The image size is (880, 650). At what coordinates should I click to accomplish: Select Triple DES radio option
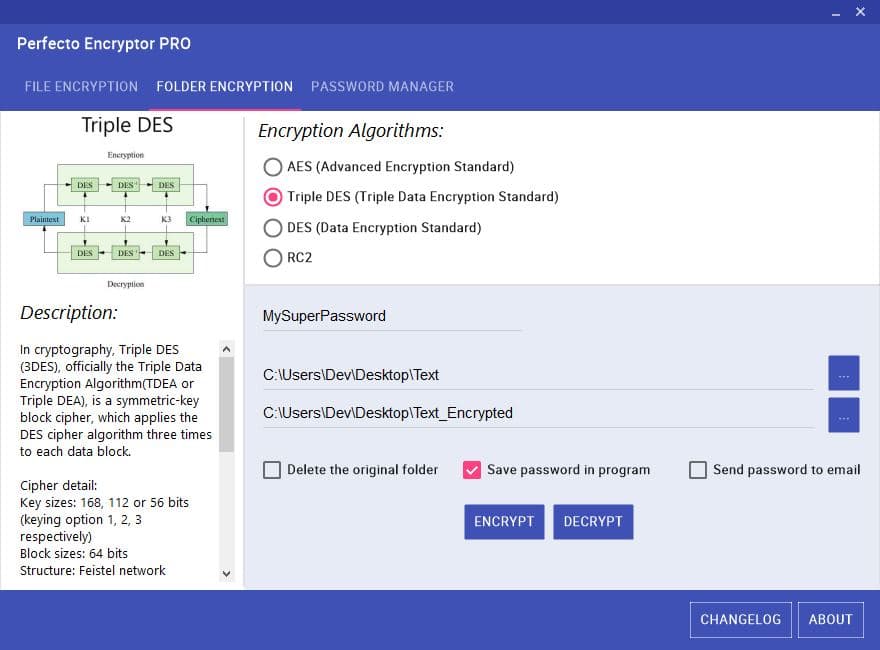[x=273, y=197]
